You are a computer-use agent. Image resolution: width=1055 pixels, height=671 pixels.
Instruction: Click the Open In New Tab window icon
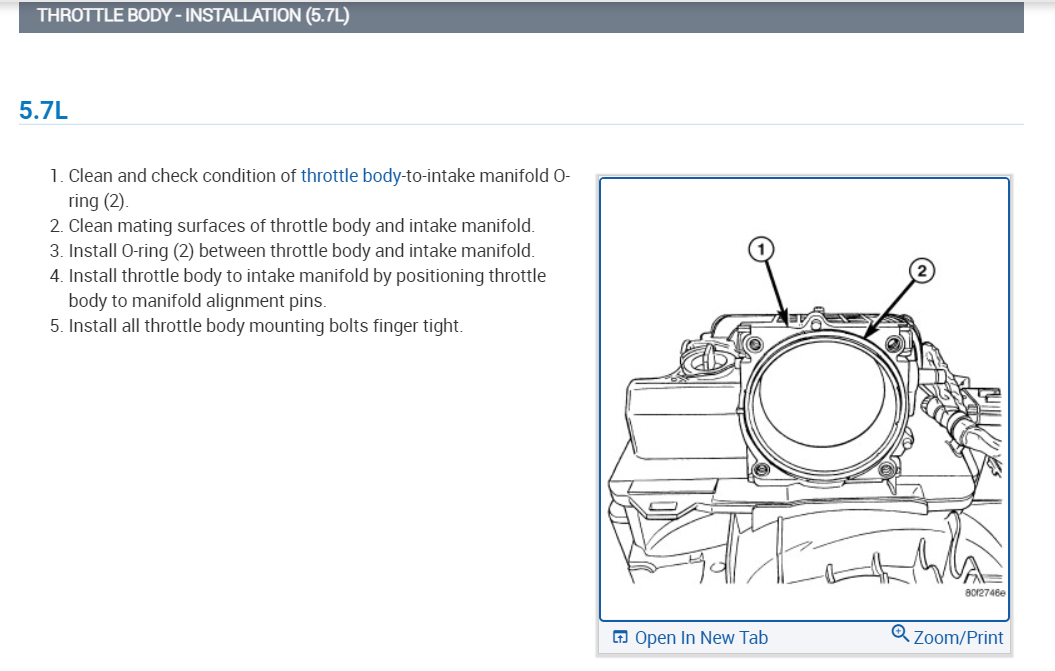620,637
